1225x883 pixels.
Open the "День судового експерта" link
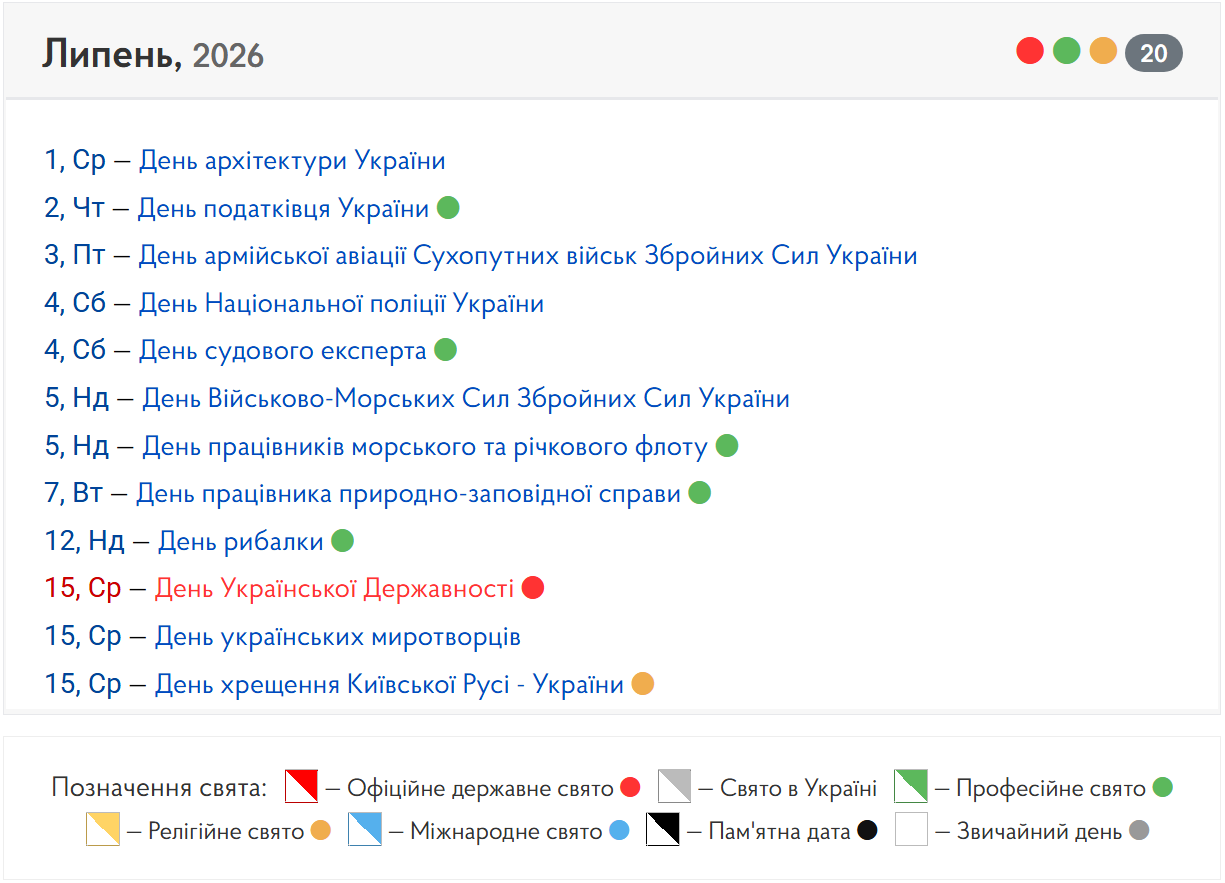coord(283,351)
